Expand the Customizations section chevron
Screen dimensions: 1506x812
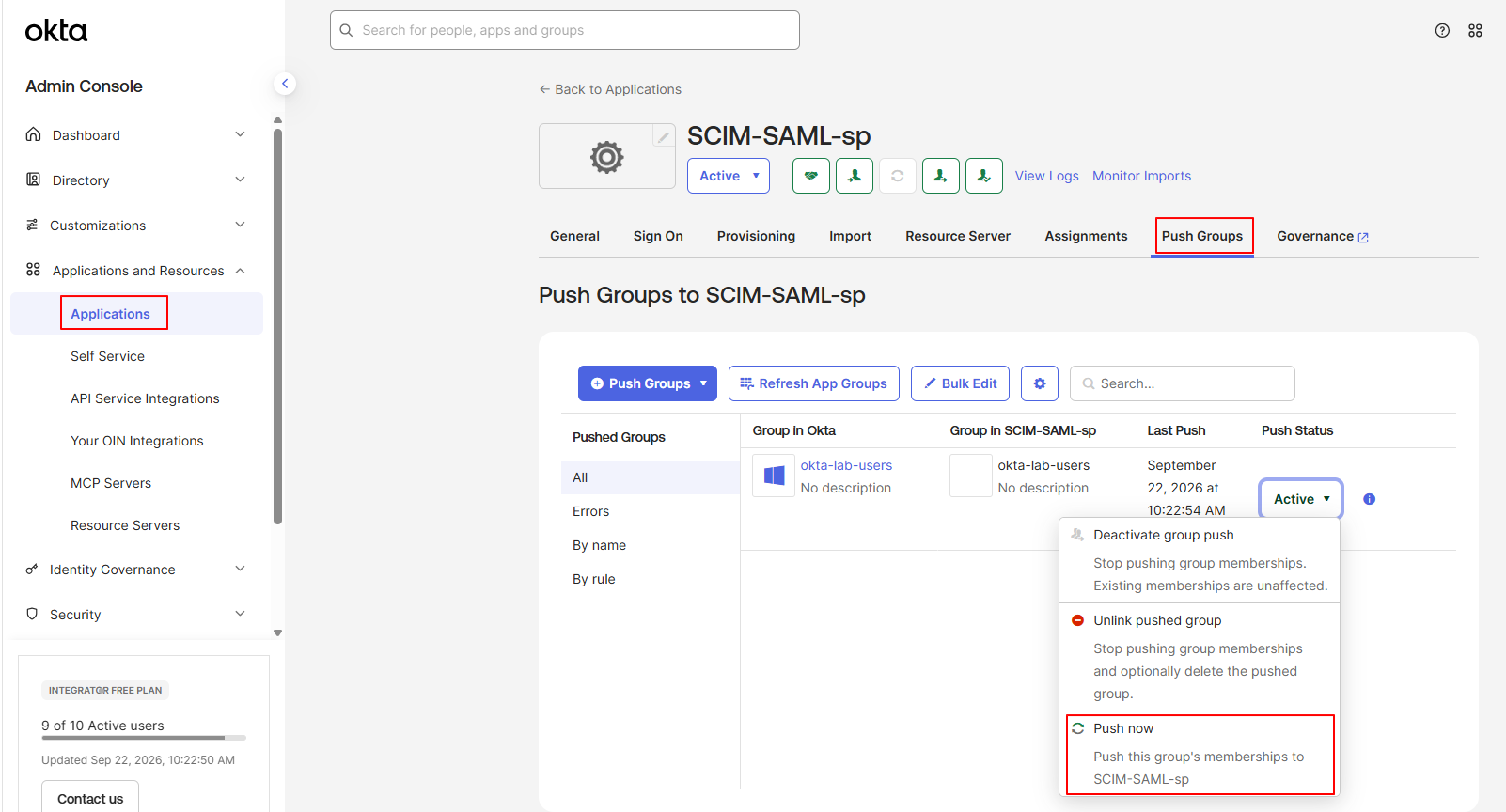(240, 225)
